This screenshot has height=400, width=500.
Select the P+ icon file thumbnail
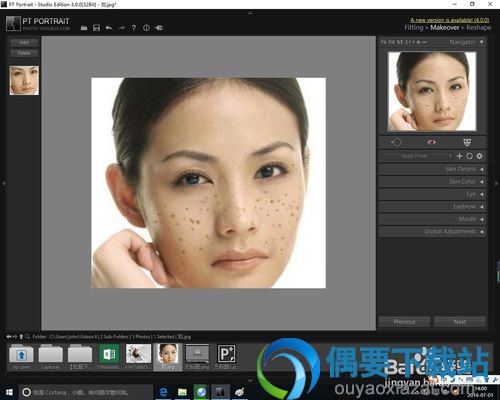226,357
